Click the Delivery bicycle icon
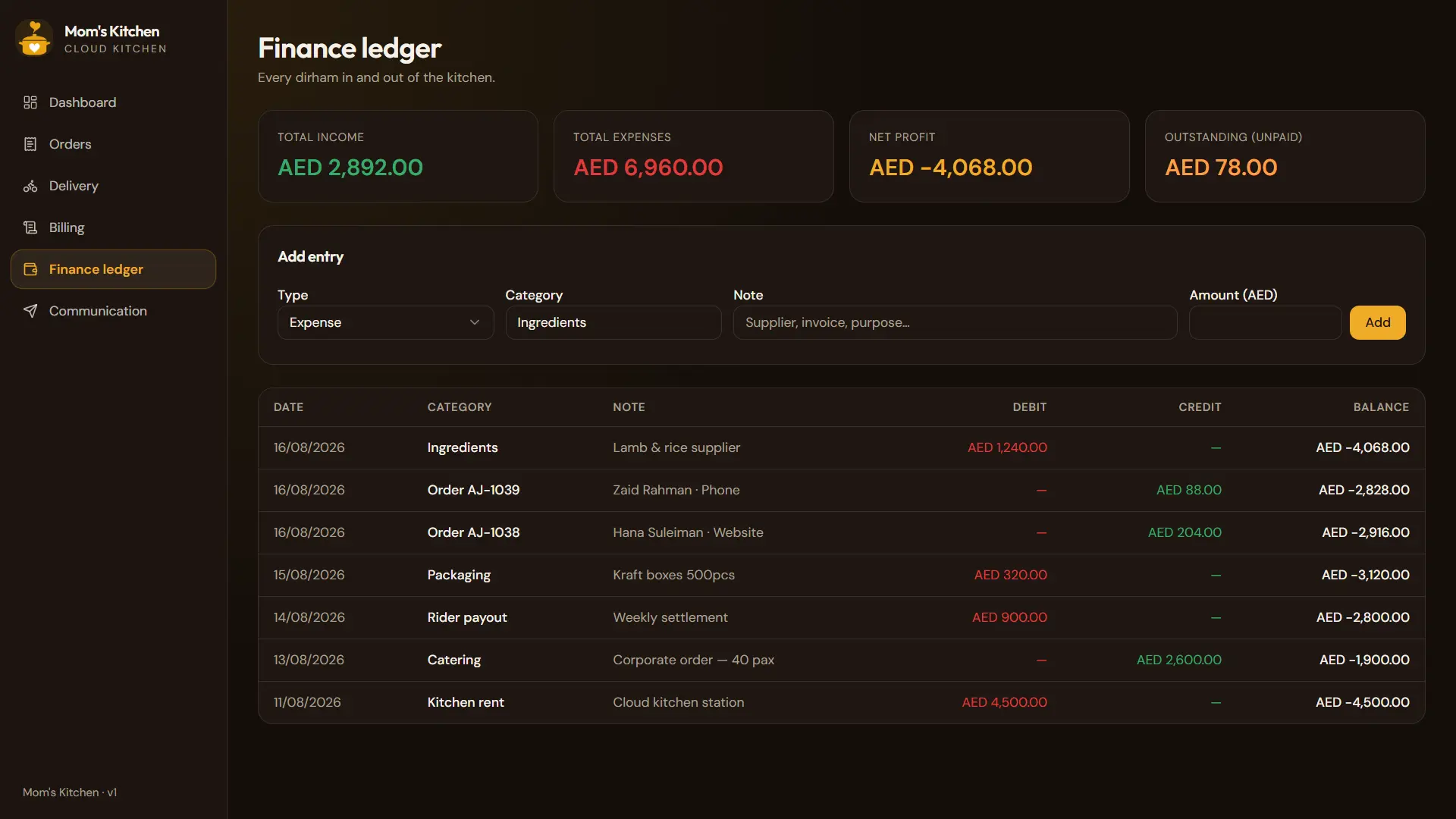Image resolution: width=1456 pixels, height=819 pixels. pyautogui.click(x=30, y=186)
